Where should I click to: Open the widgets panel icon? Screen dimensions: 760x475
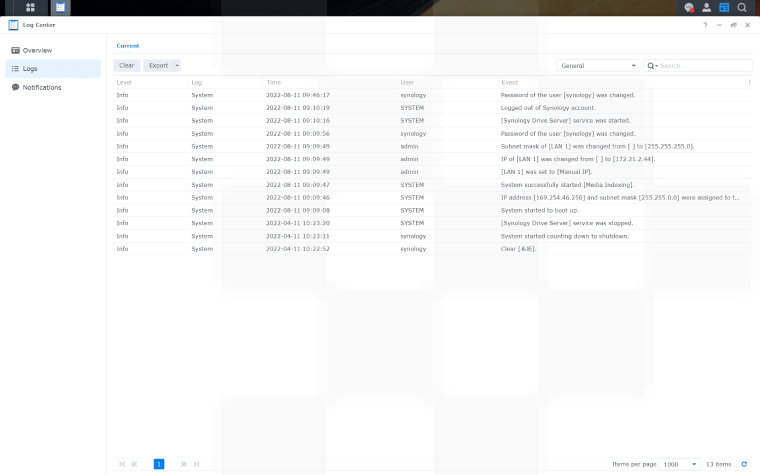pos(724,7)
